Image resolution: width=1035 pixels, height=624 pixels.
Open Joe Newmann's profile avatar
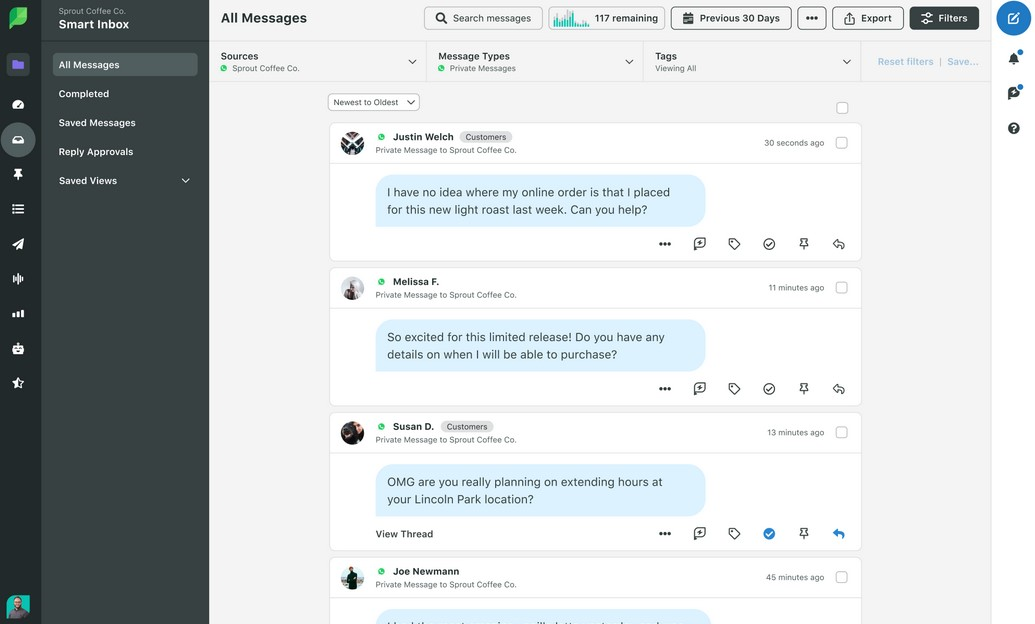(x=352, y=578)
